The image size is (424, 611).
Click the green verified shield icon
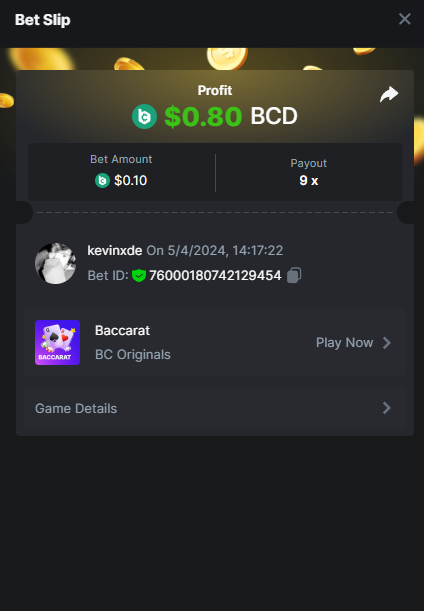pyautogui.click(x=139, y=275)
